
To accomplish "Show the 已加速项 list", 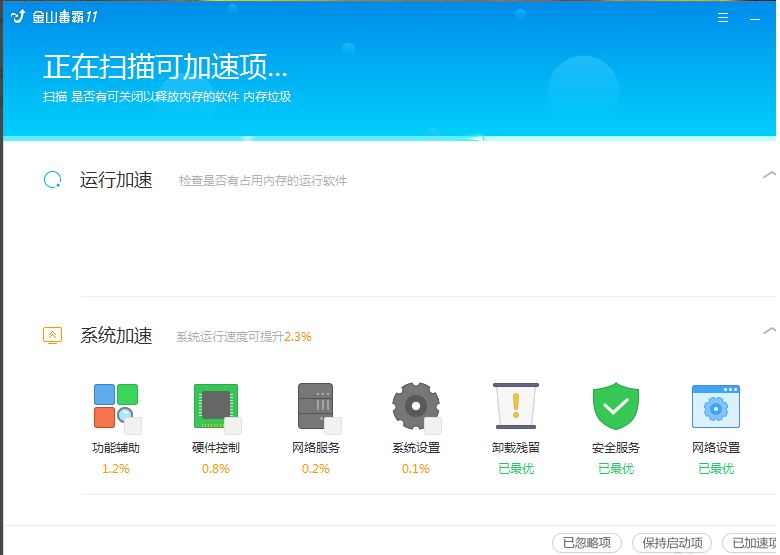I will click(x=752, y=543).
